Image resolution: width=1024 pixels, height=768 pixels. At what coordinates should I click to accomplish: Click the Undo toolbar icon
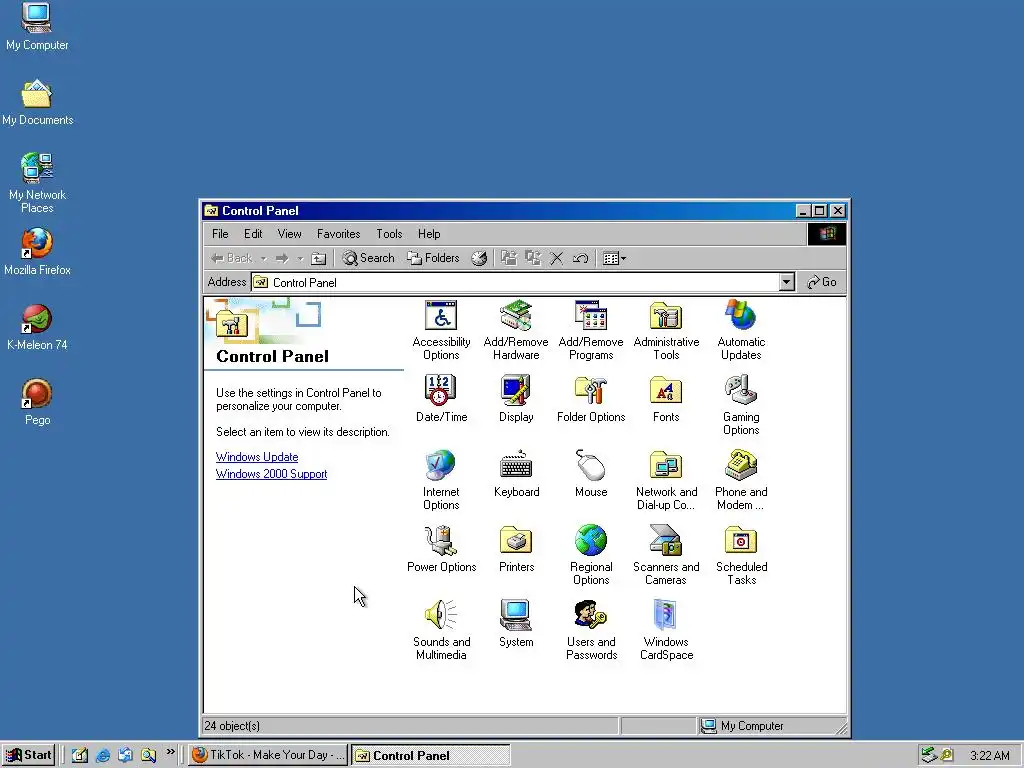click(581, 259)
